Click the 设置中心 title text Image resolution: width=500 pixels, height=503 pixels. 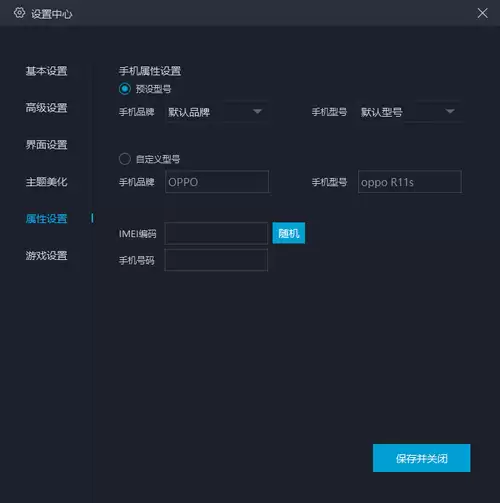pyautogui.click(x=52, y=14)
